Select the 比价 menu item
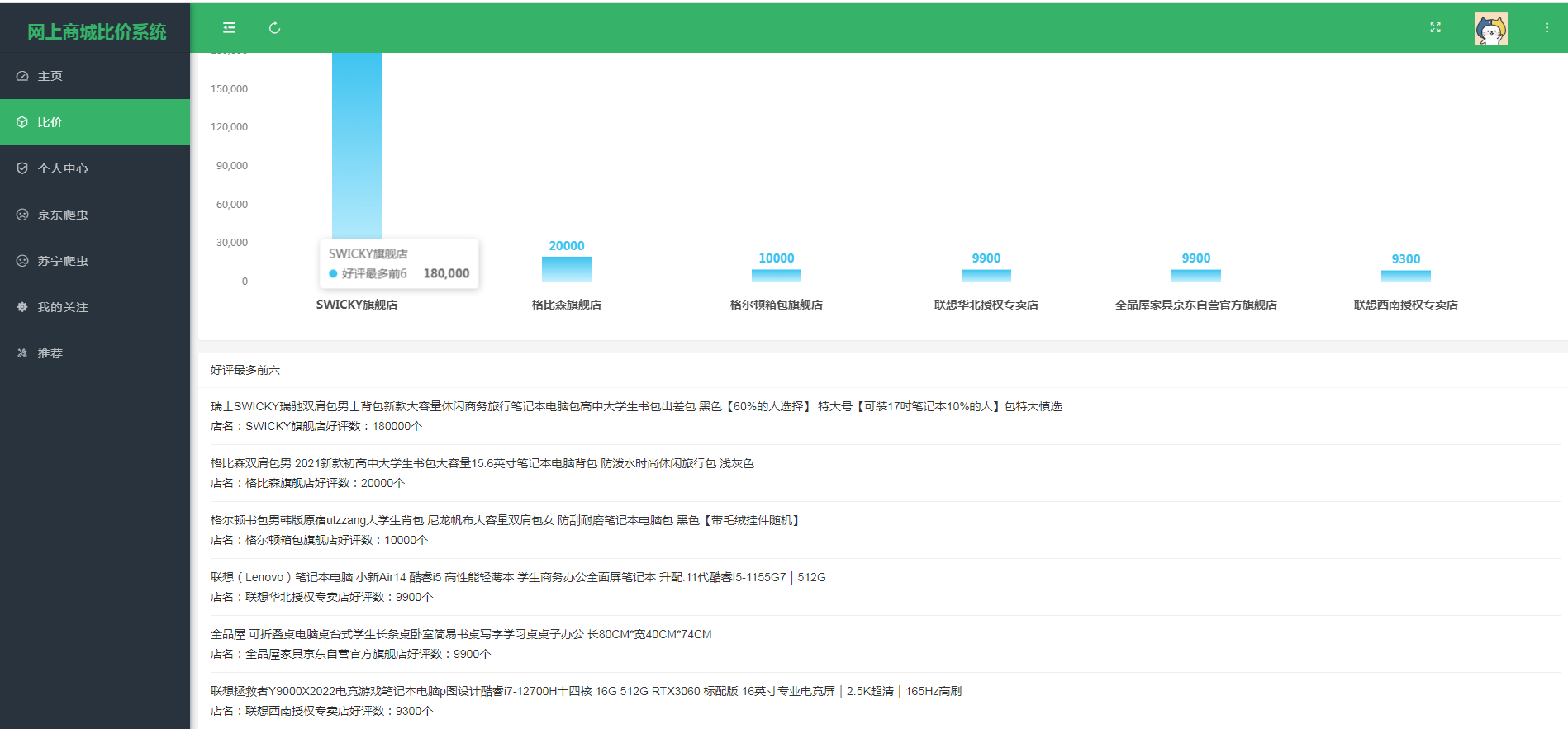This screenshot has height=729, width=1568. pos(95,122)
